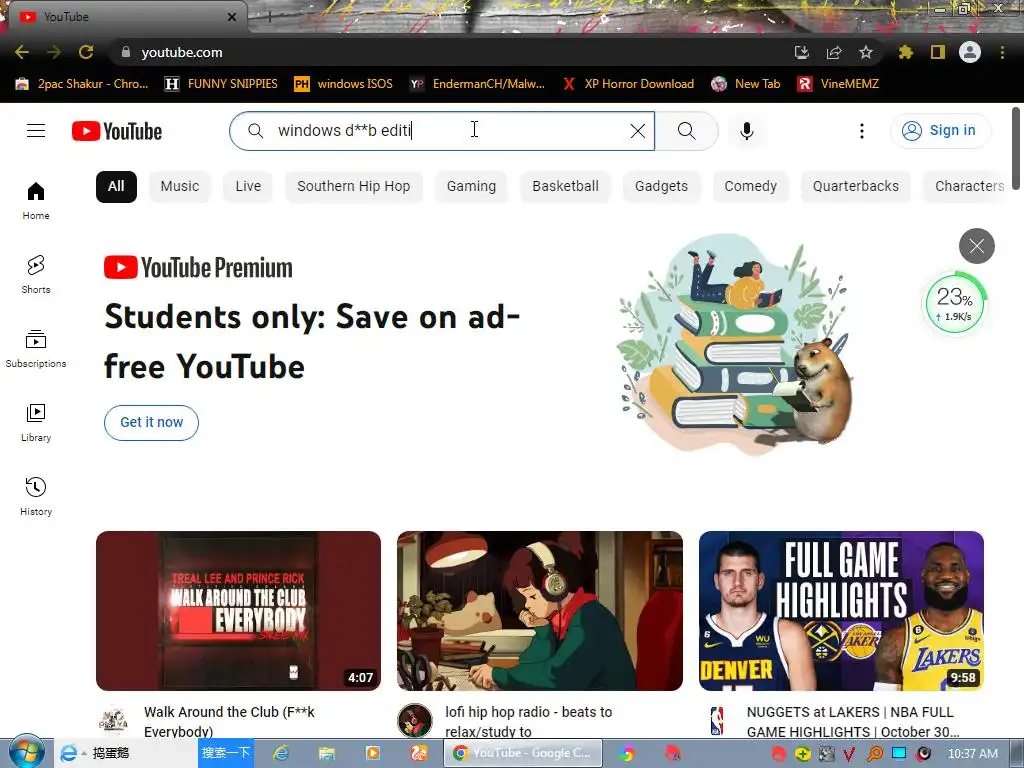The height and width of the screenshot is (768, 1024).
Task: Go to the YouTube logo home link
Action: (x=117, y=131)
